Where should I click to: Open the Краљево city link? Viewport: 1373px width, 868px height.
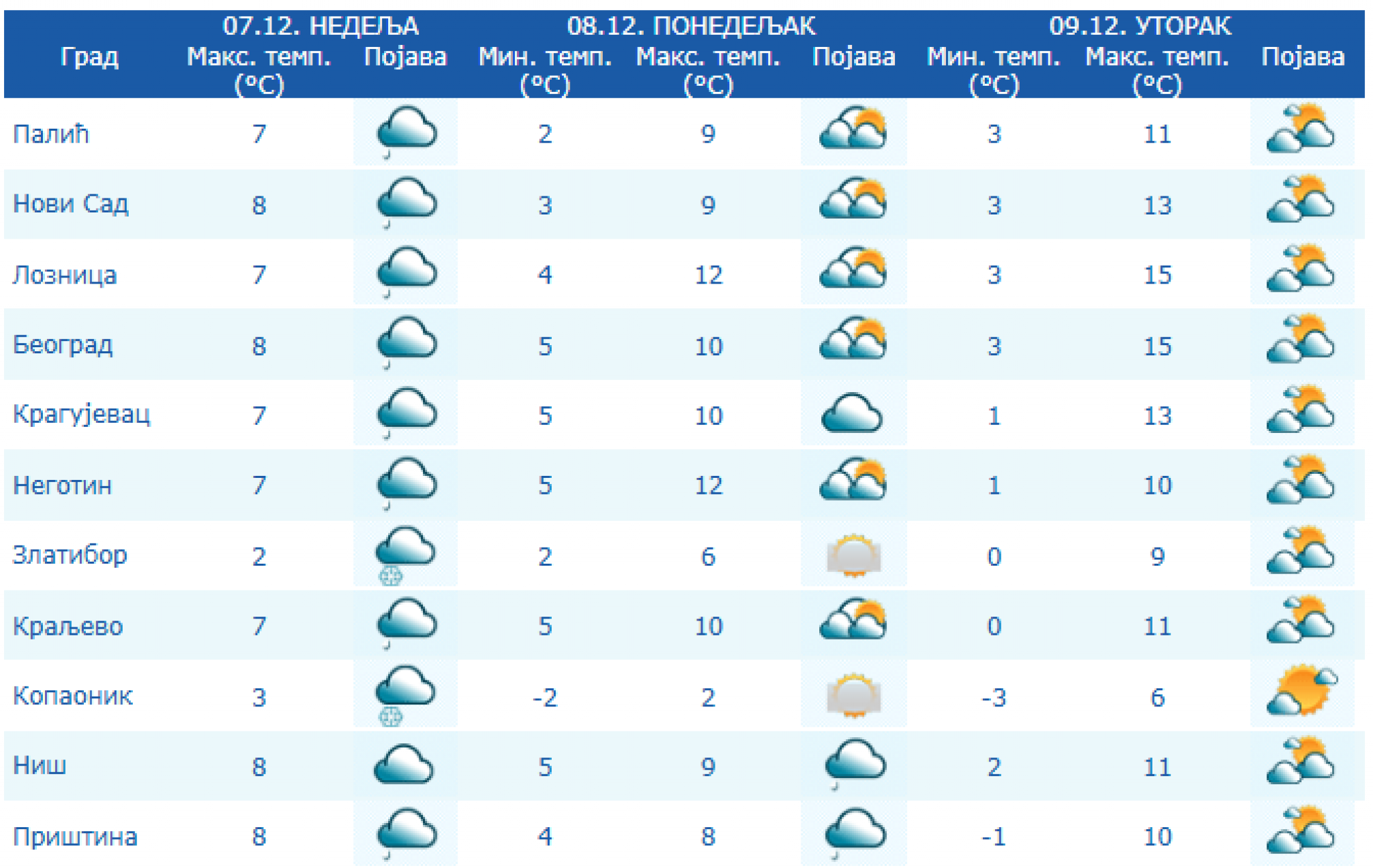coord(68,626)
